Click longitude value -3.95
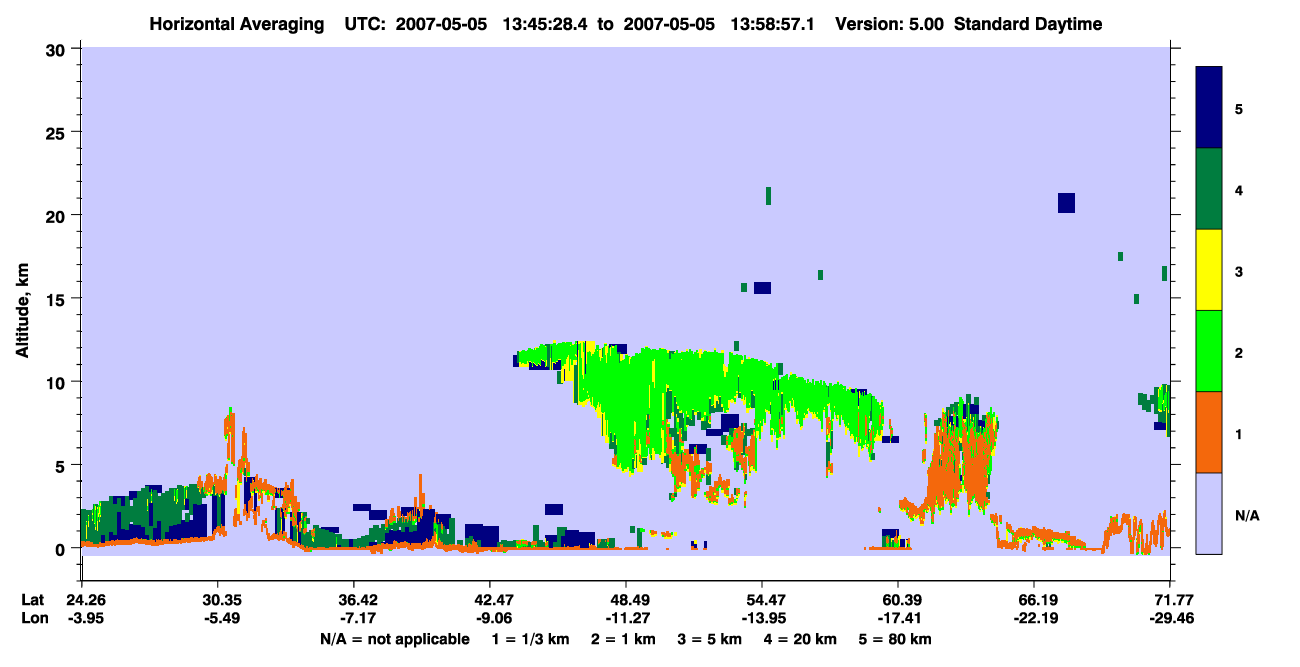 (84, 618)
